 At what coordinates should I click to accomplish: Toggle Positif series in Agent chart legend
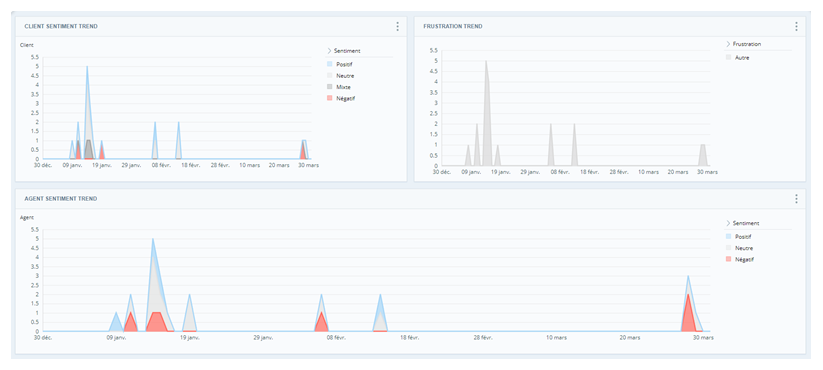[x=740, y=236]
